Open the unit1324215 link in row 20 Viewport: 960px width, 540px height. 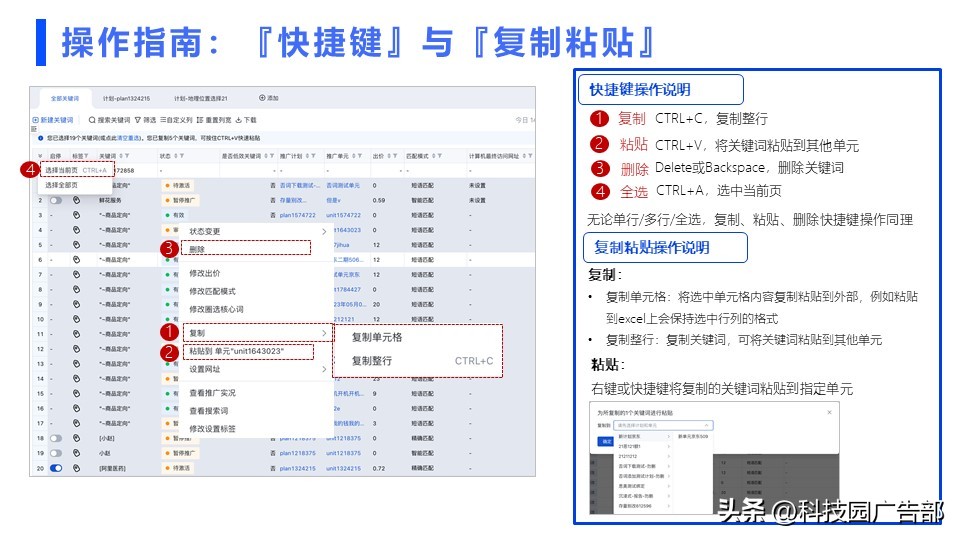tap(343, 468)
